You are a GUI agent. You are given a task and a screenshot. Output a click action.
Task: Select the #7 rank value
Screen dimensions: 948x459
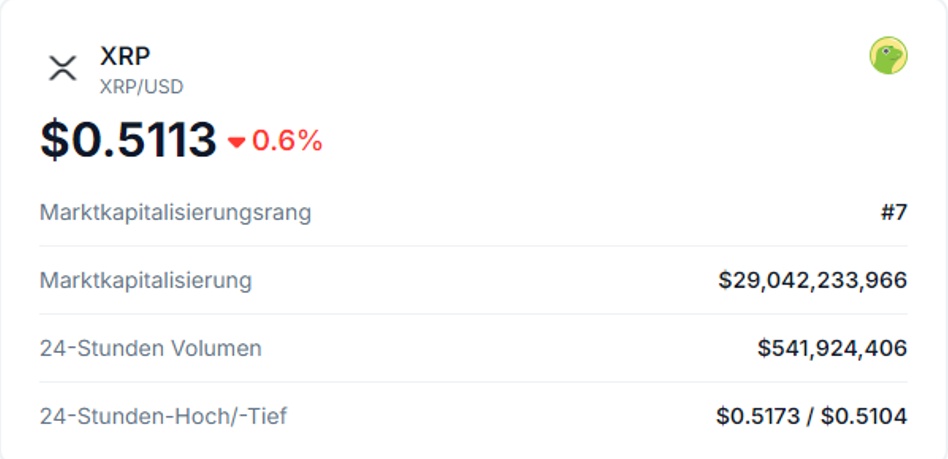coord(893,212)
